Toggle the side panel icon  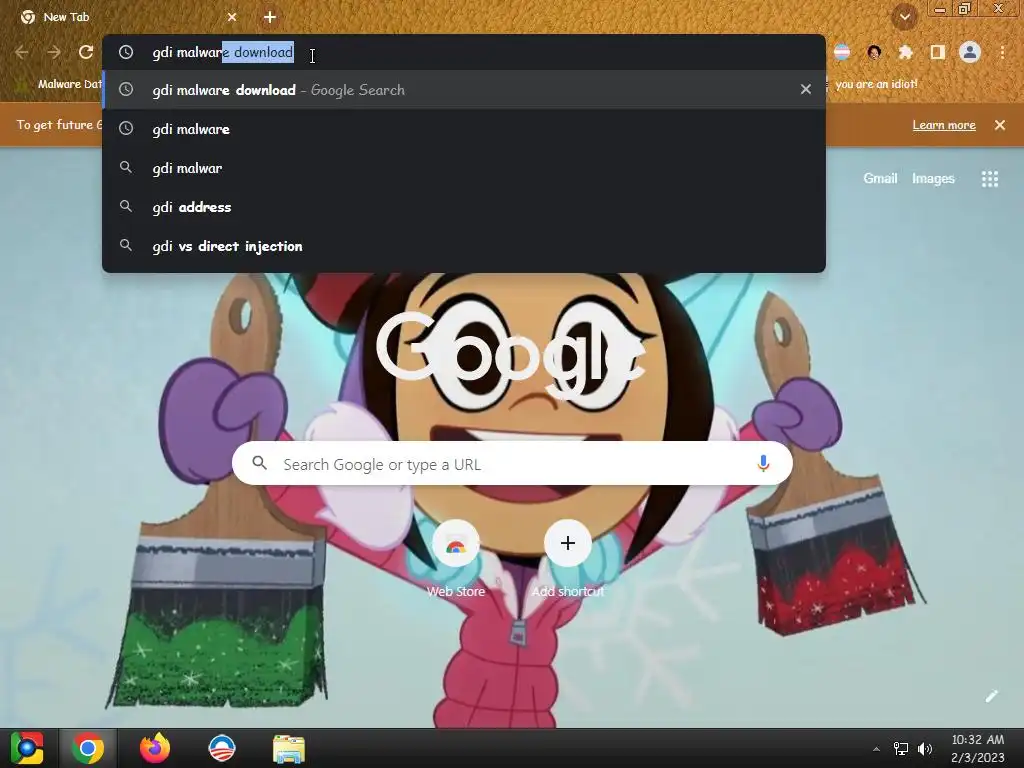[937, 52]
